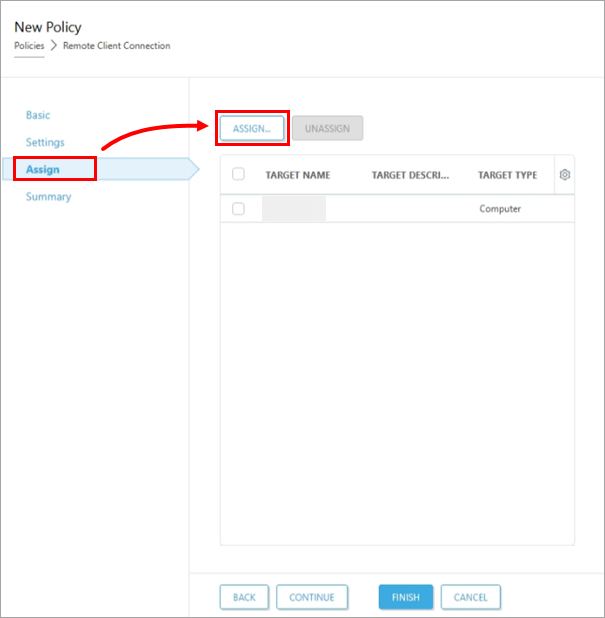Screen dimensions: 605x618
Task: Click the Computer target type cell
Action: tap(500, 209)
